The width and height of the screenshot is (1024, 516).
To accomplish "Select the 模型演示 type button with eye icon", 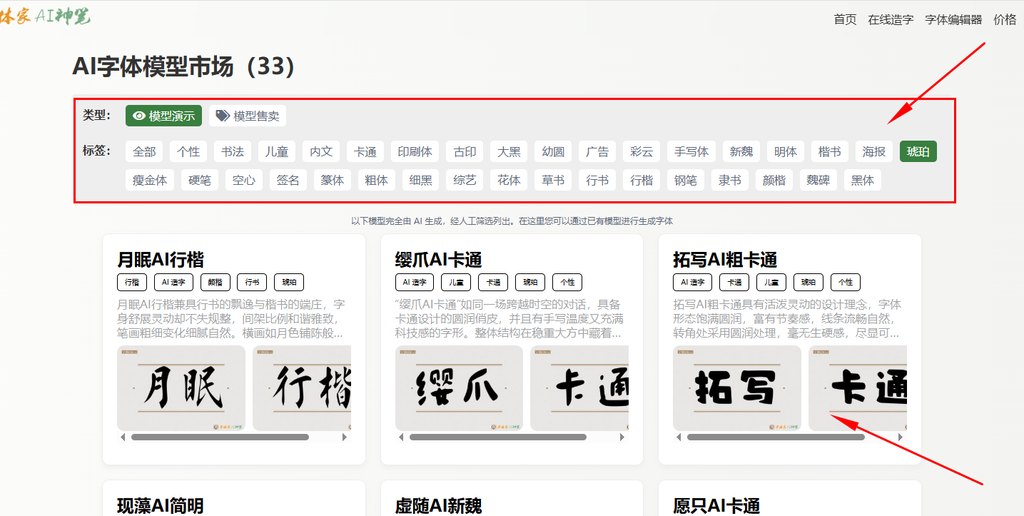I will 164,116.
